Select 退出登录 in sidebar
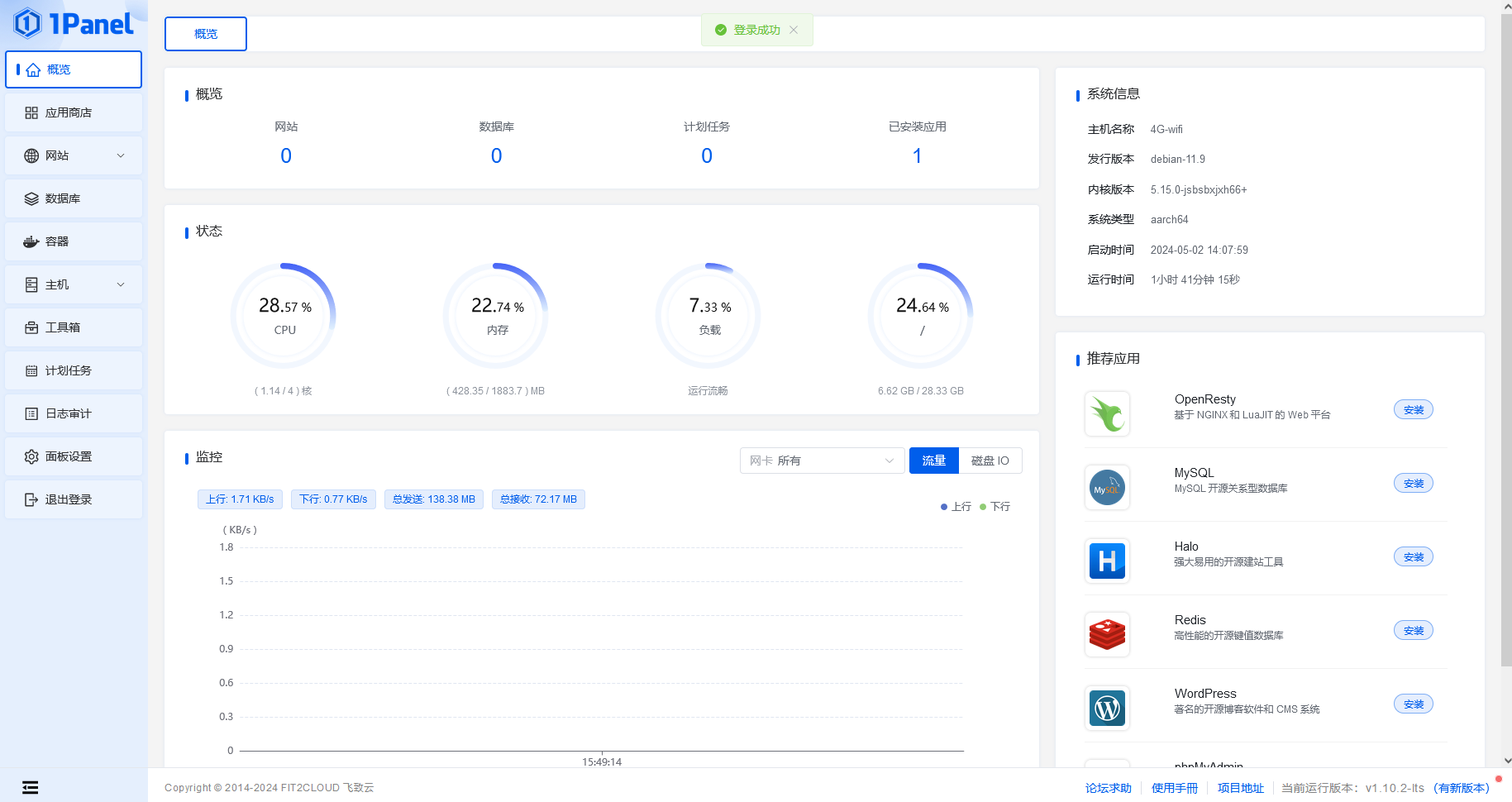This screenshot has height=802, width=1512. (74, 500)
